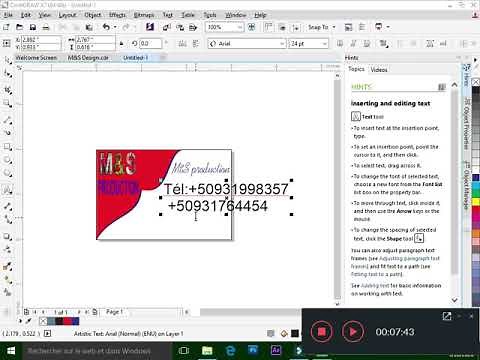The height and width of the screenshot is (360, 480).
Task: Click the New document icon
Action: pyautogui.click(x=6, y=27)
